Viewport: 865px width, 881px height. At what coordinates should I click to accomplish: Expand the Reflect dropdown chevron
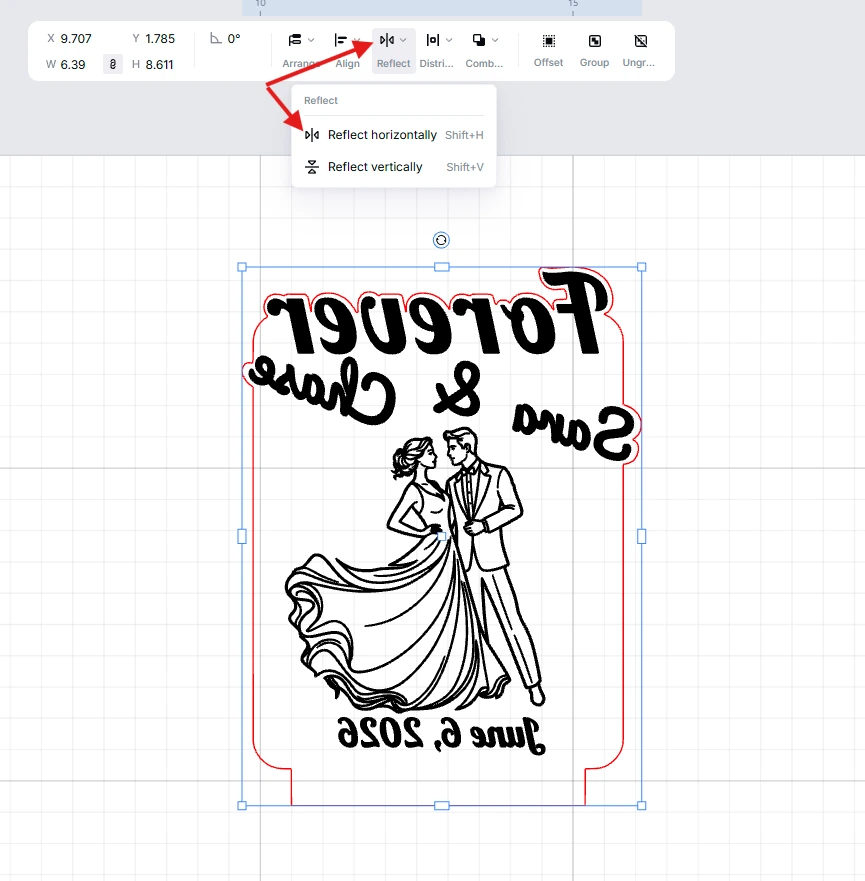click(x=403, y=40)
